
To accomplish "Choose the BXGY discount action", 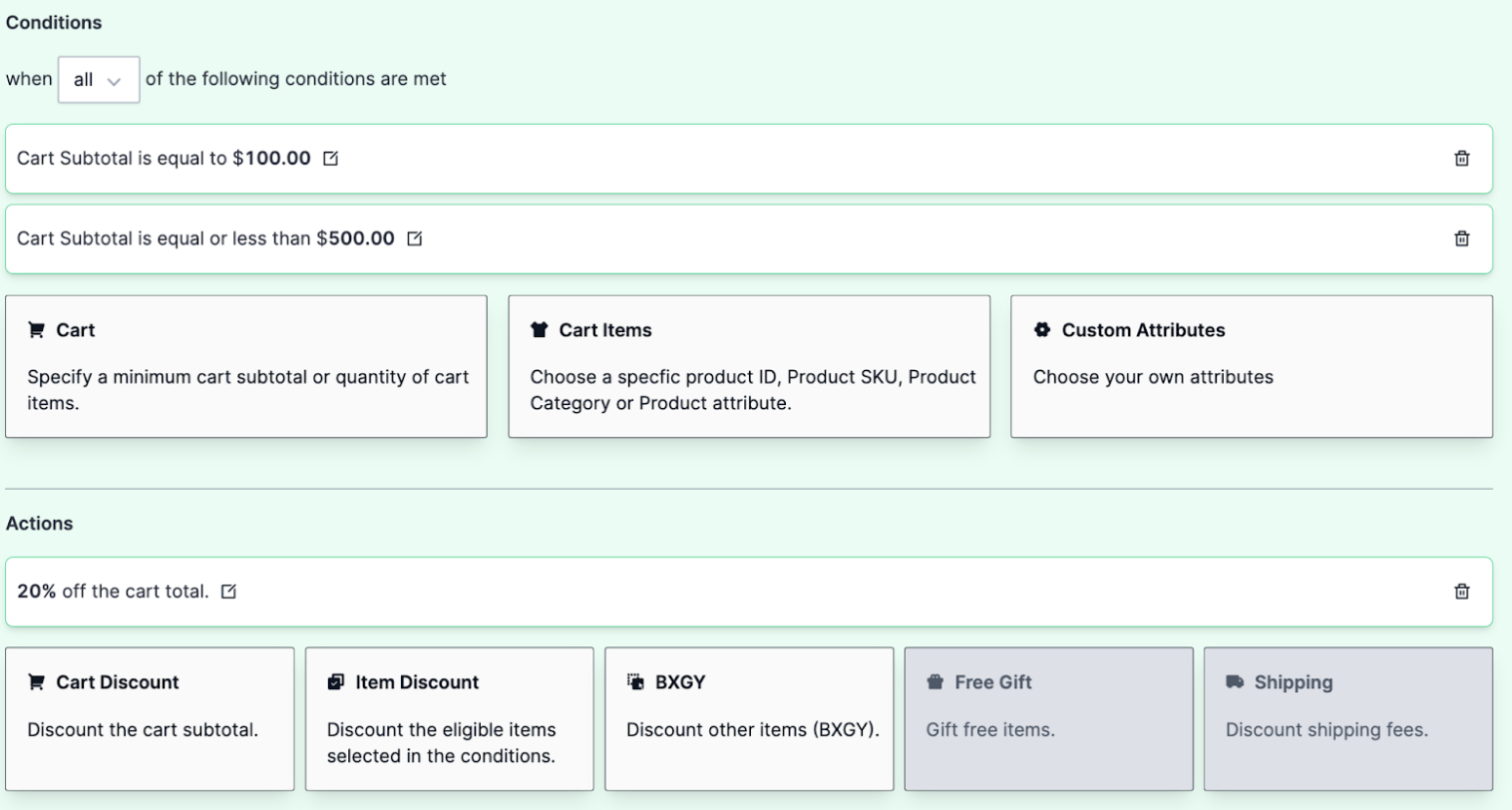I will (748, 718).
